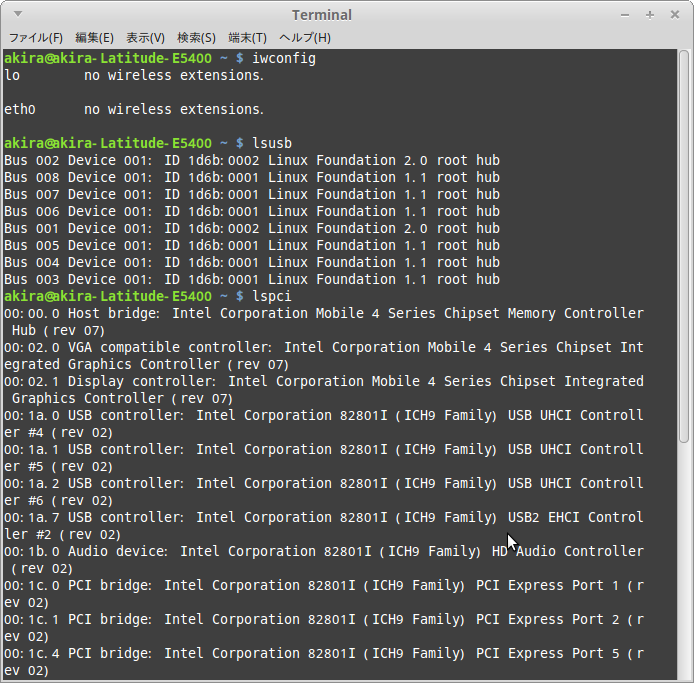694x683 pixels.
Task: Click the lspci command text
Action: 272,296
